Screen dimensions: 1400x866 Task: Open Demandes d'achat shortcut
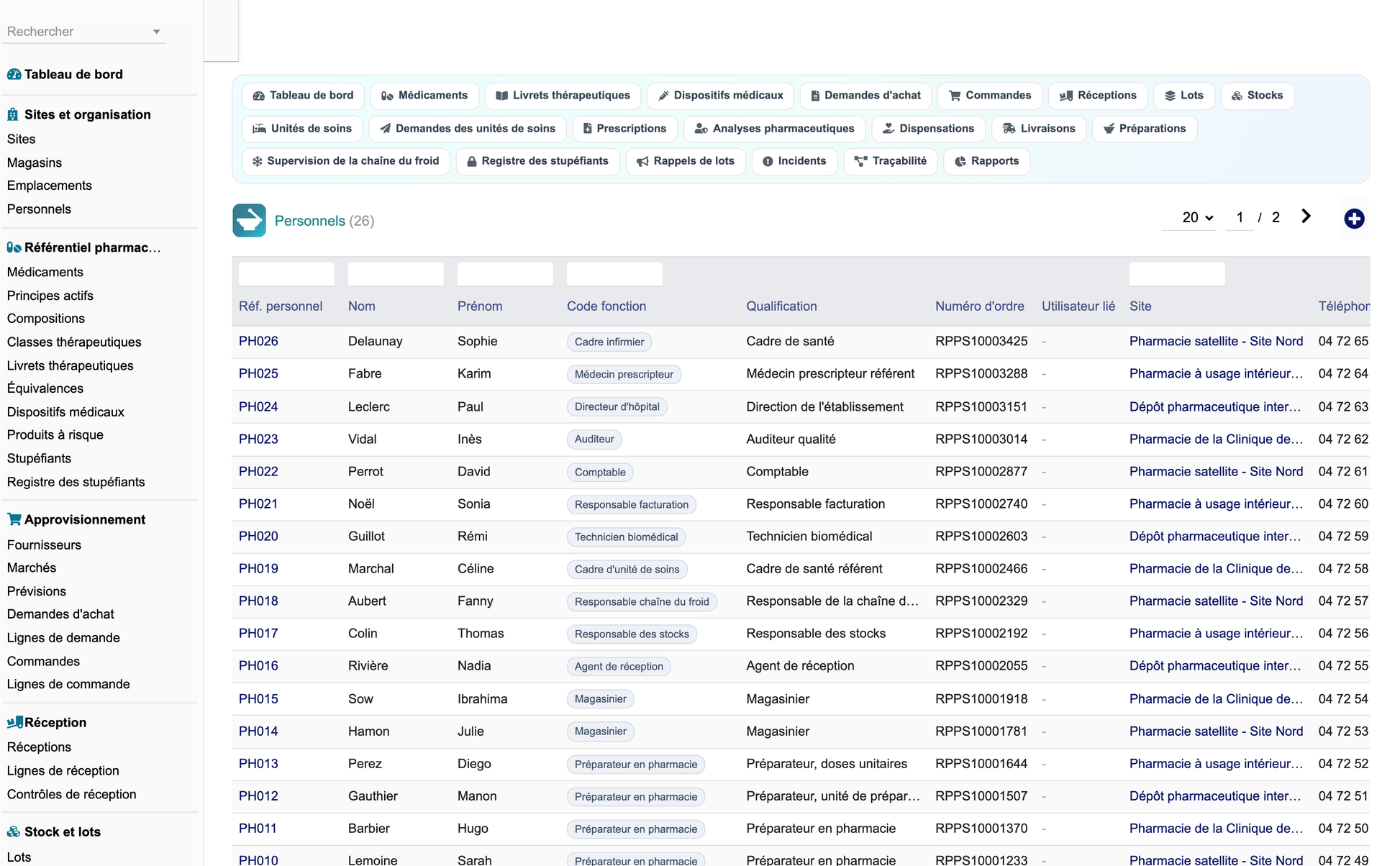pos(865,96)
